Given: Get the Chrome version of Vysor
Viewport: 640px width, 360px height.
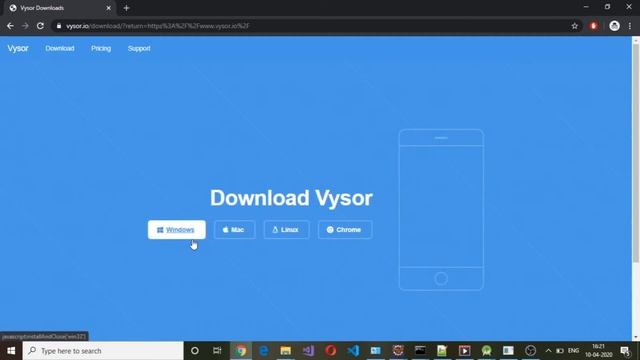Looking at the screenshot, I should click(345, 230).
